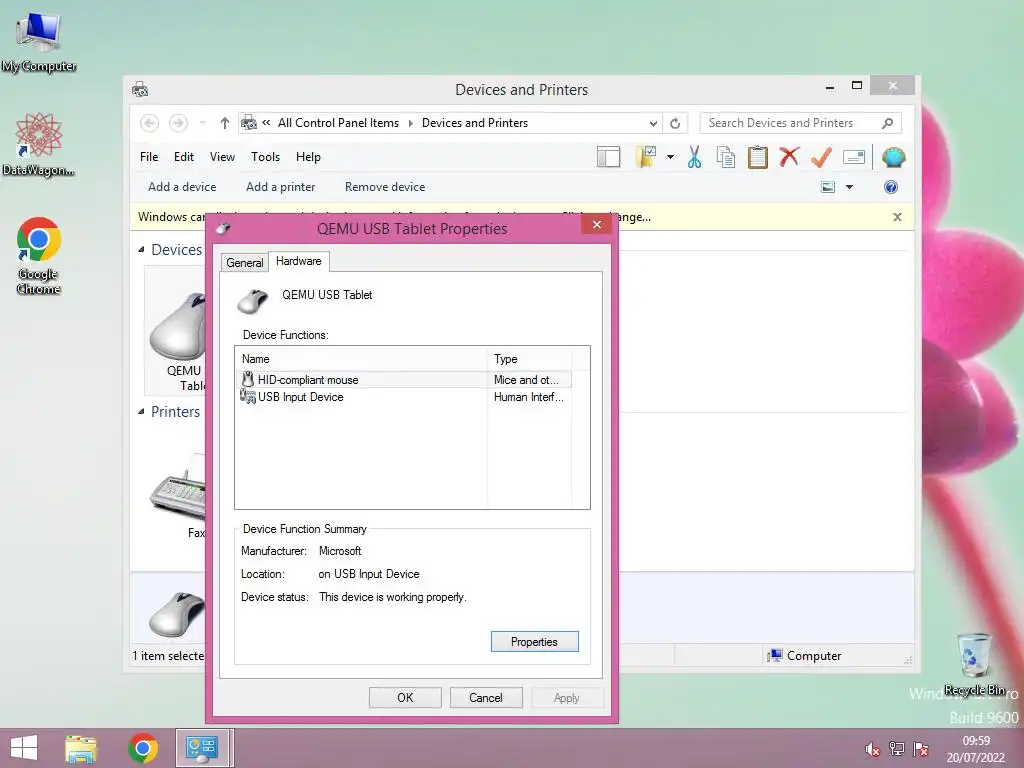The image size is (1024, 768).
Task: Click the Type column header
Action: pos(529,359)
